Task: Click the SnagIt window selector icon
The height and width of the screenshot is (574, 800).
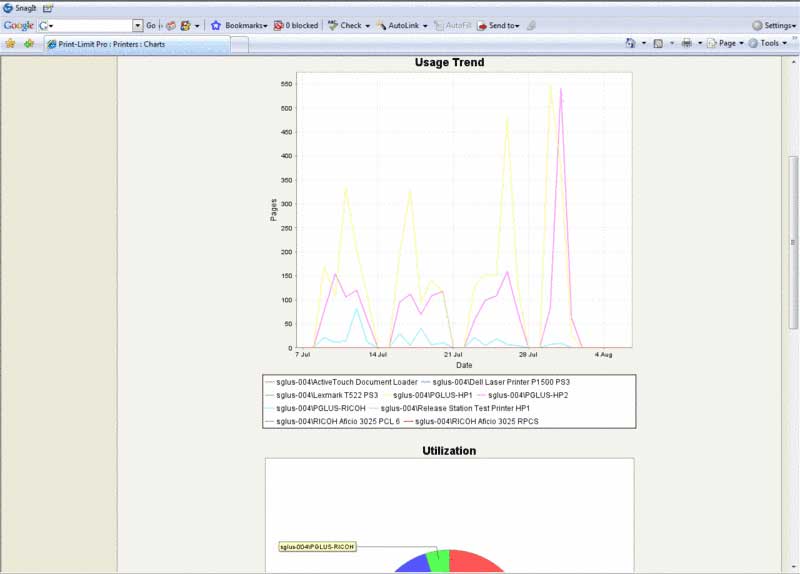Action: (x=47, y=7)
